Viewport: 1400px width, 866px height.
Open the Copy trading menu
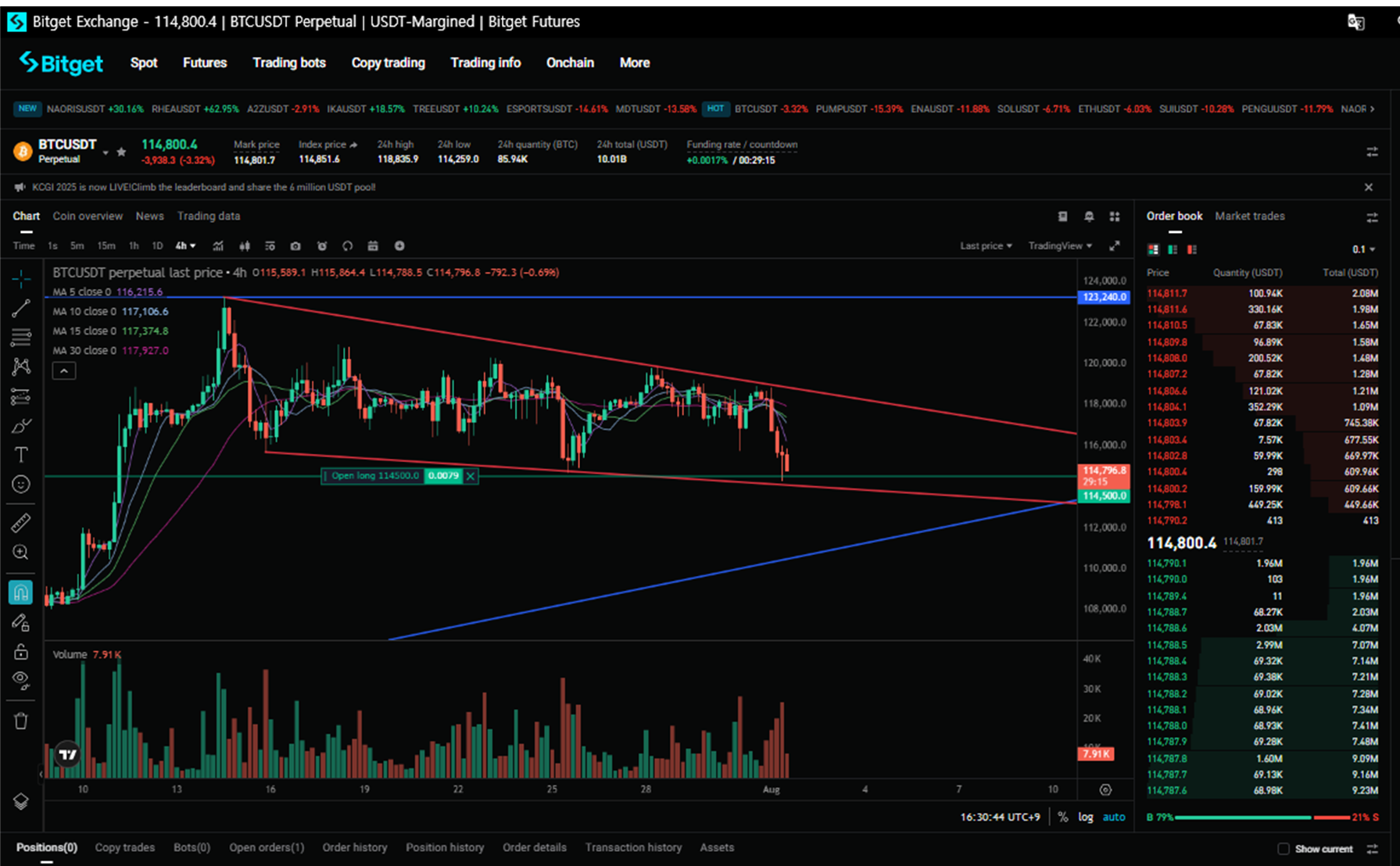[x=388, y=63]
